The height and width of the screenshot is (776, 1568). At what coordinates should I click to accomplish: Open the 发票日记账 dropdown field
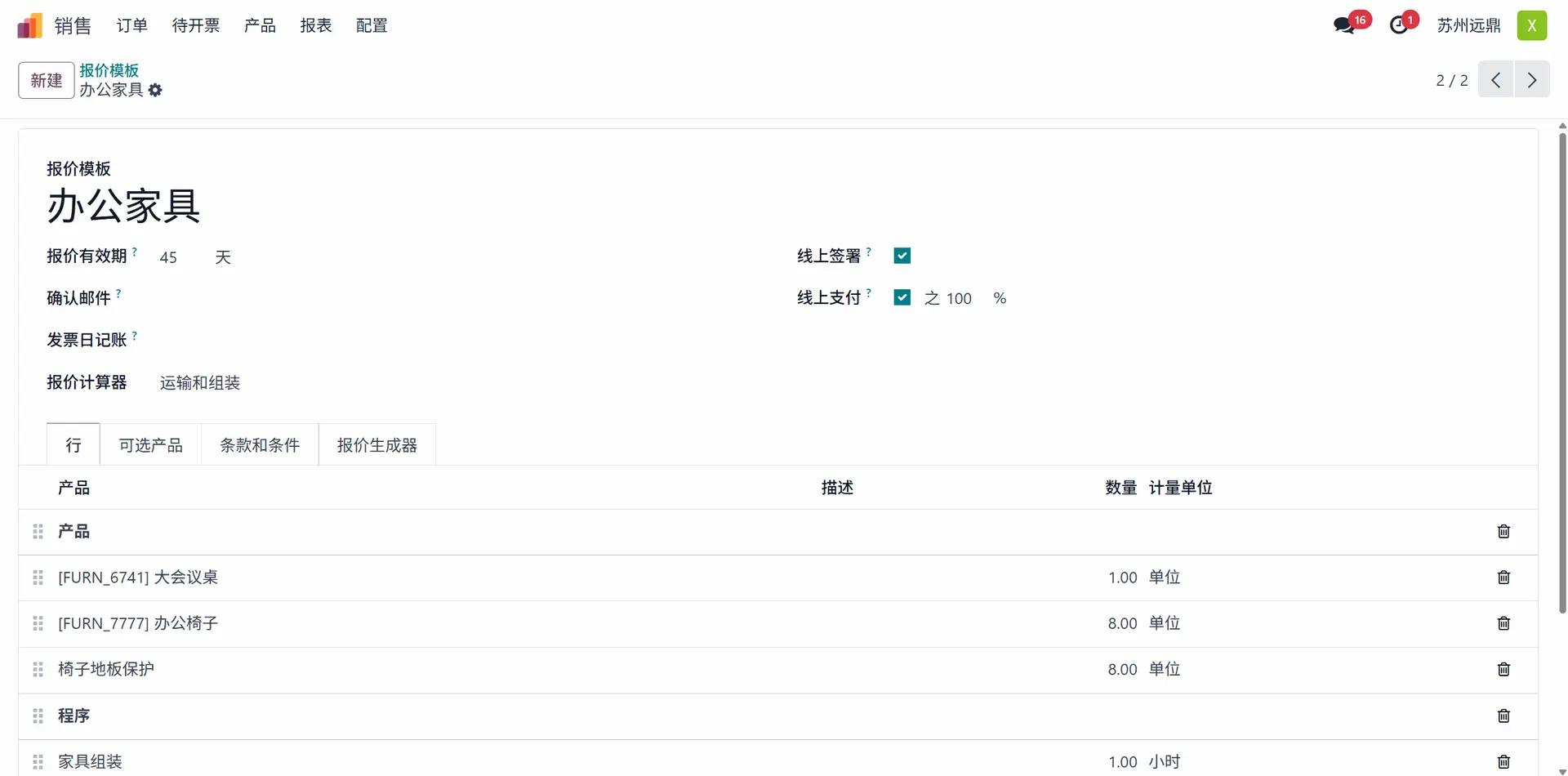pos(408,341)
